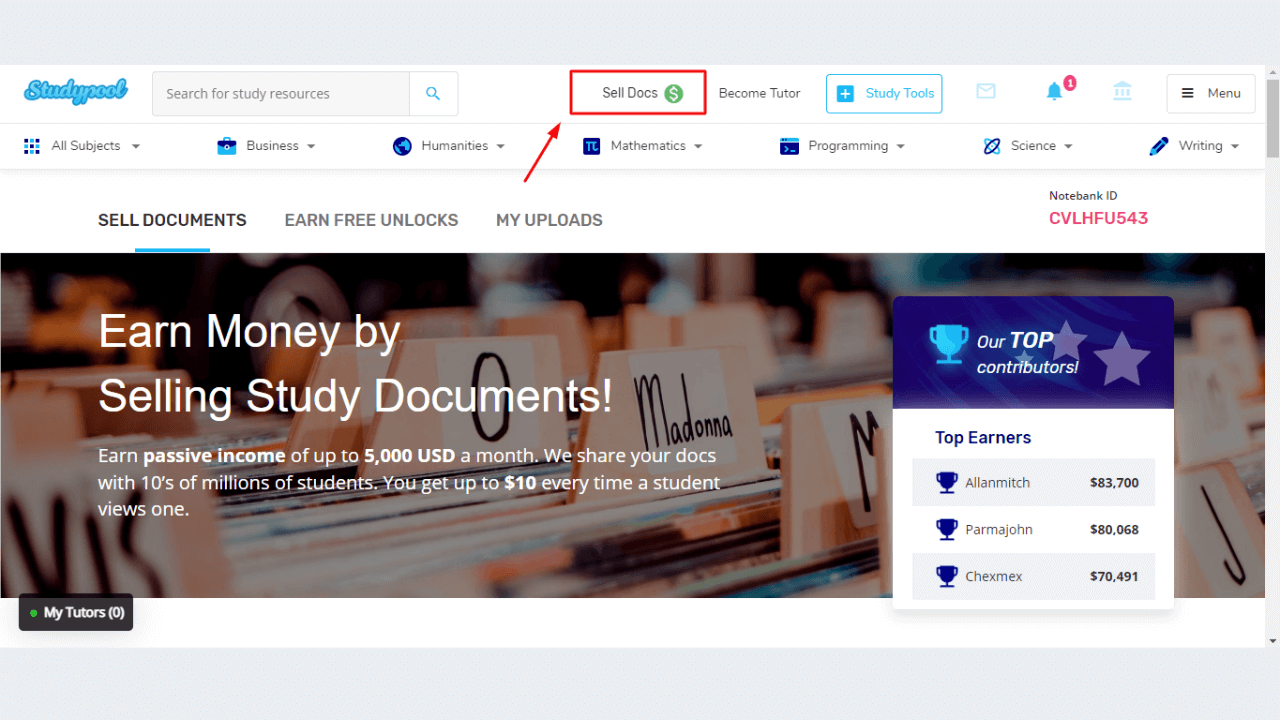
Task: Click the Studypool logo
Action: pos(76,92)
